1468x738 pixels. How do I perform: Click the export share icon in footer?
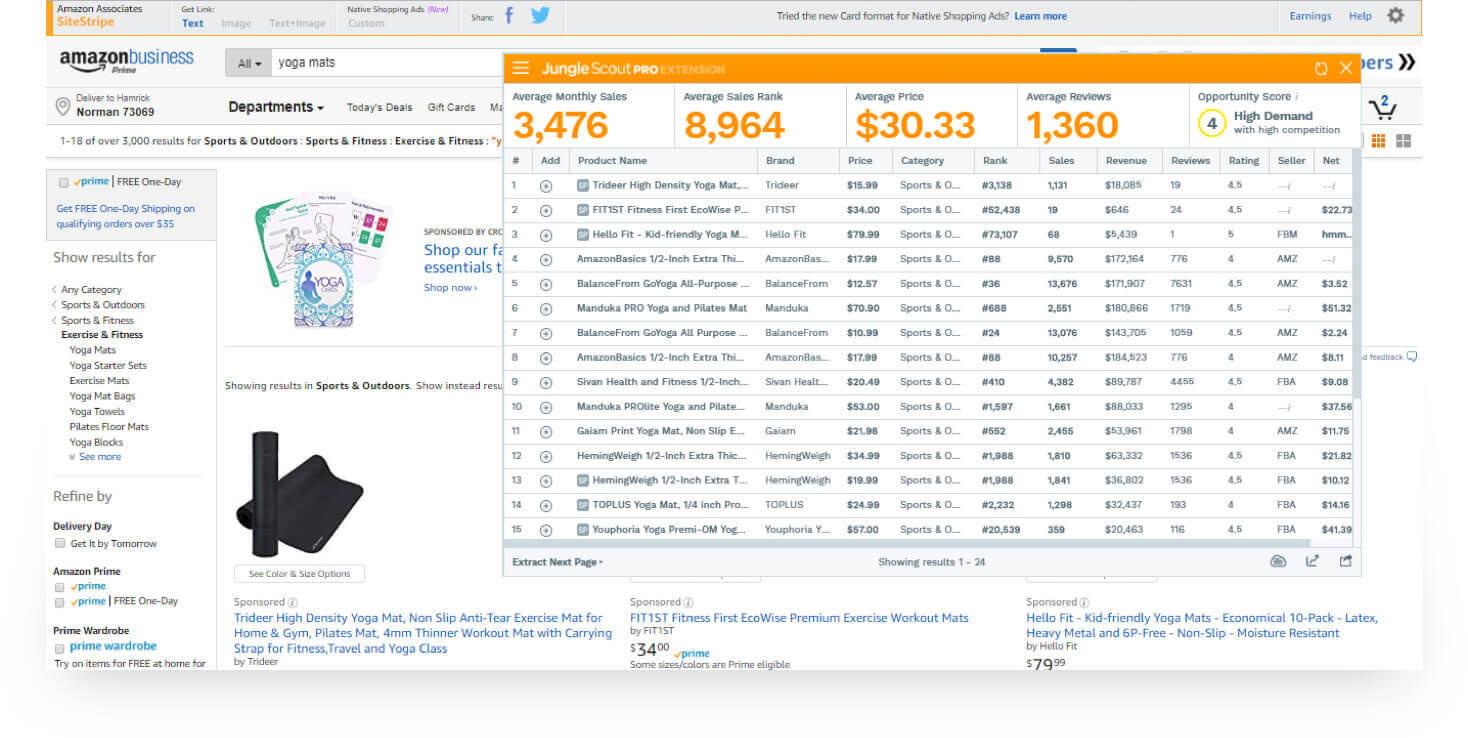pos(1346,561)
